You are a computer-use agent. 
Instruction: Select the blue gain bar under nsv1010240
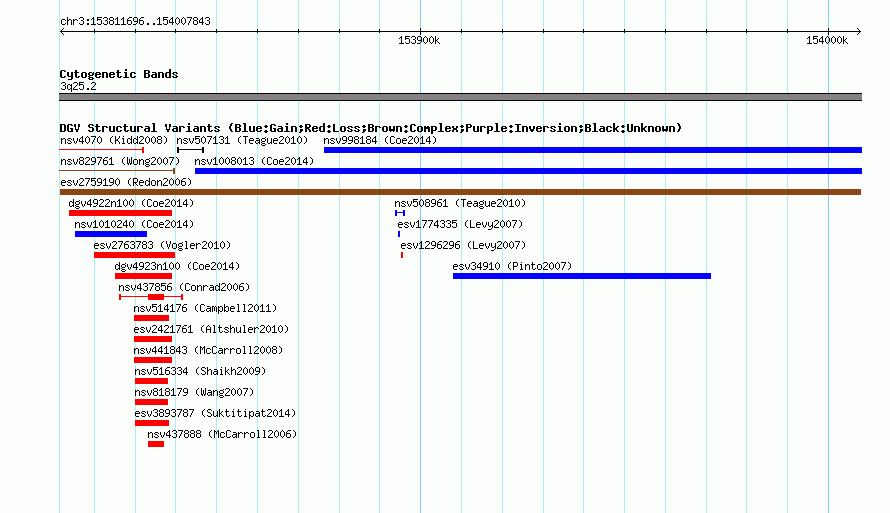[111, 234]
